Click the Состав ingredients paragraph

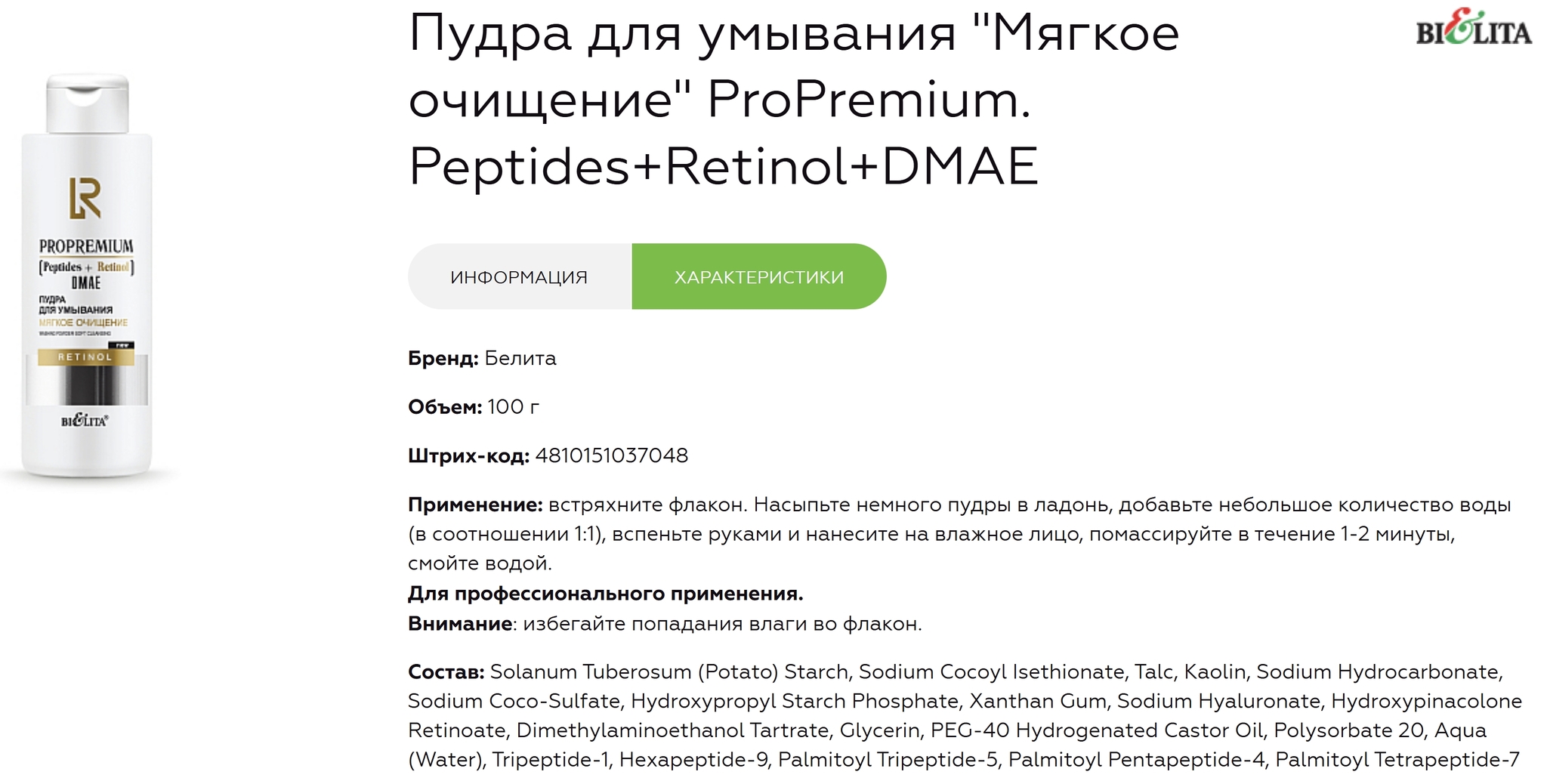click(965, 715)
